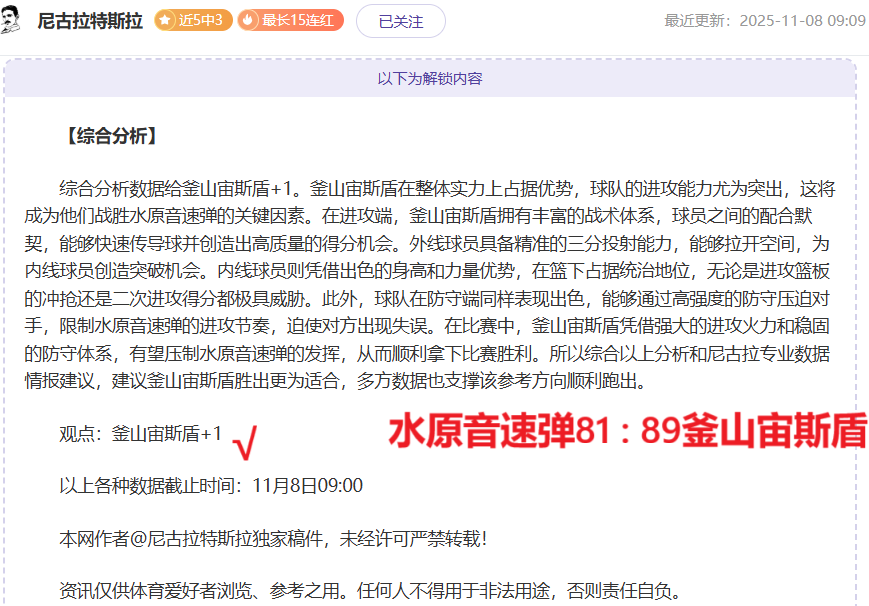Click the star icon in the orange badge

tap(166, 20)
